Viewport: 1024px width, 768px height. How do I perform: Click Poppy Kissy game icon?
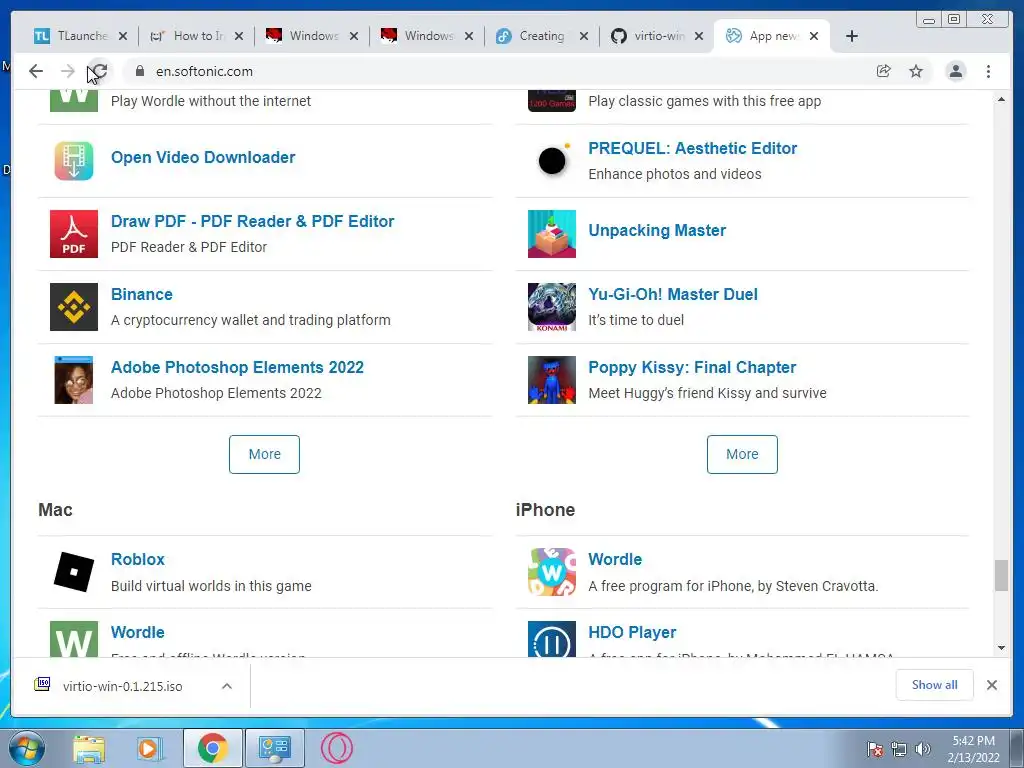coord(552,380)
